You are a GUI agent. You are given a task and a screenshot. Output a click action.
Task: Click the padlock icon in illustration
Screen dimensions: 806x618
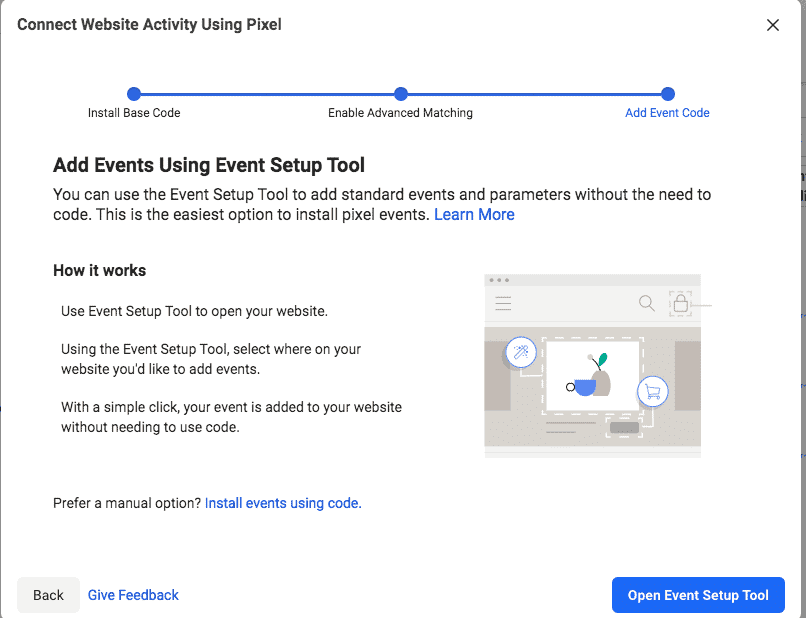[681, 302]
